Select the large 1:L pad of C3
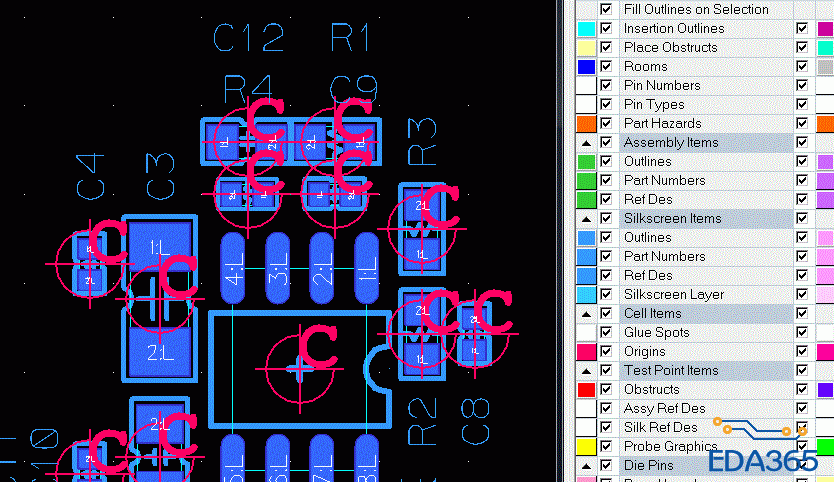834x482 pixels. click(x=160, y=246)
